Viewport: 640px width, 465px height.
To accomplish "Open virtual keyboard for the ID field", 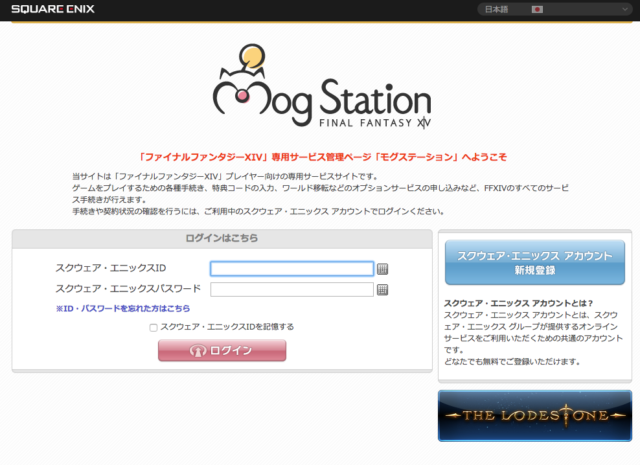I will (x=382, y=268).
